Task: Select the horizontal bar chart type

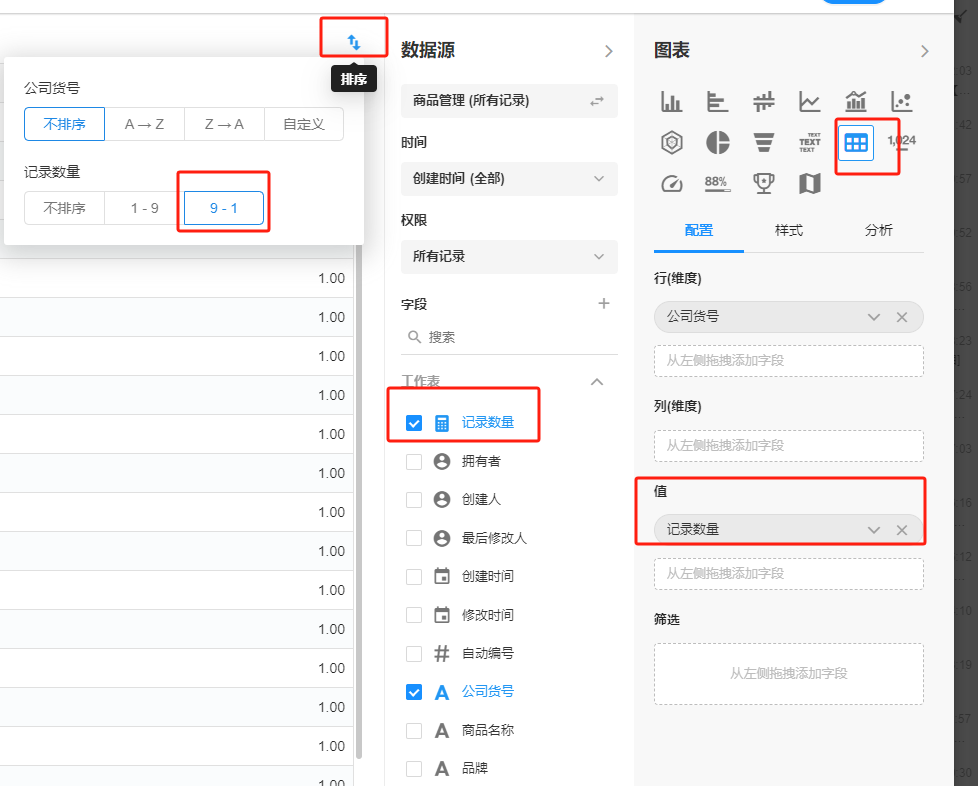Action: pos(717,101)
